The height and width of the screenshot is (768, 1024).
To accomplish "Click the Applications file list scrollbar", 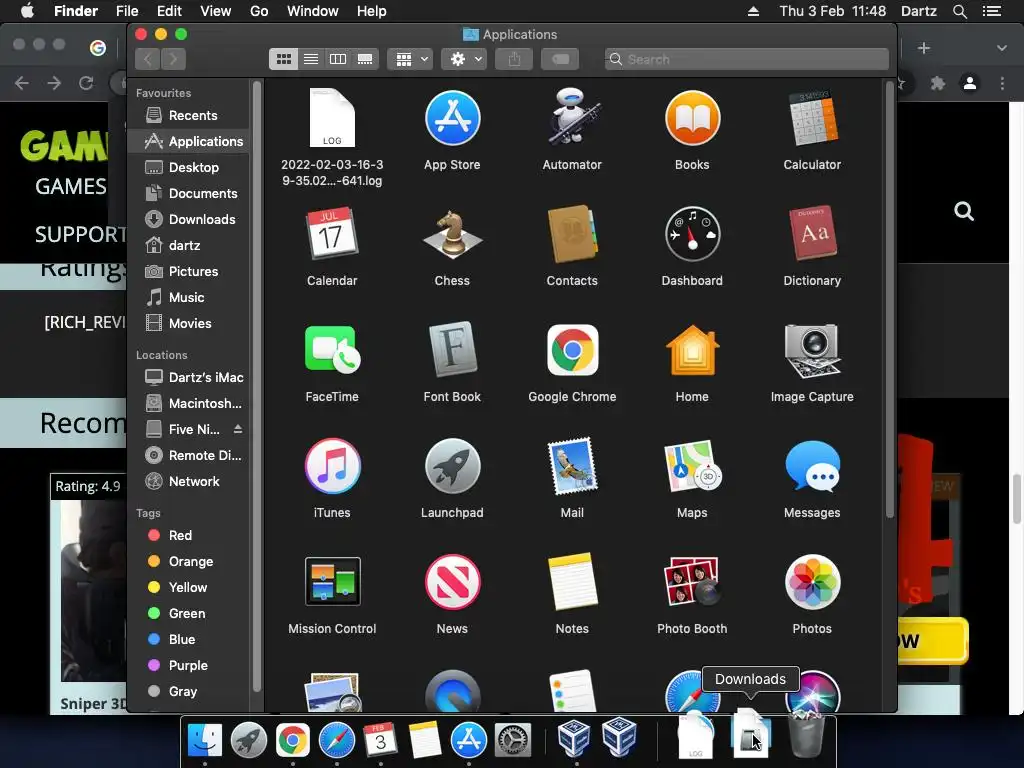I will (x=889, y=299).
